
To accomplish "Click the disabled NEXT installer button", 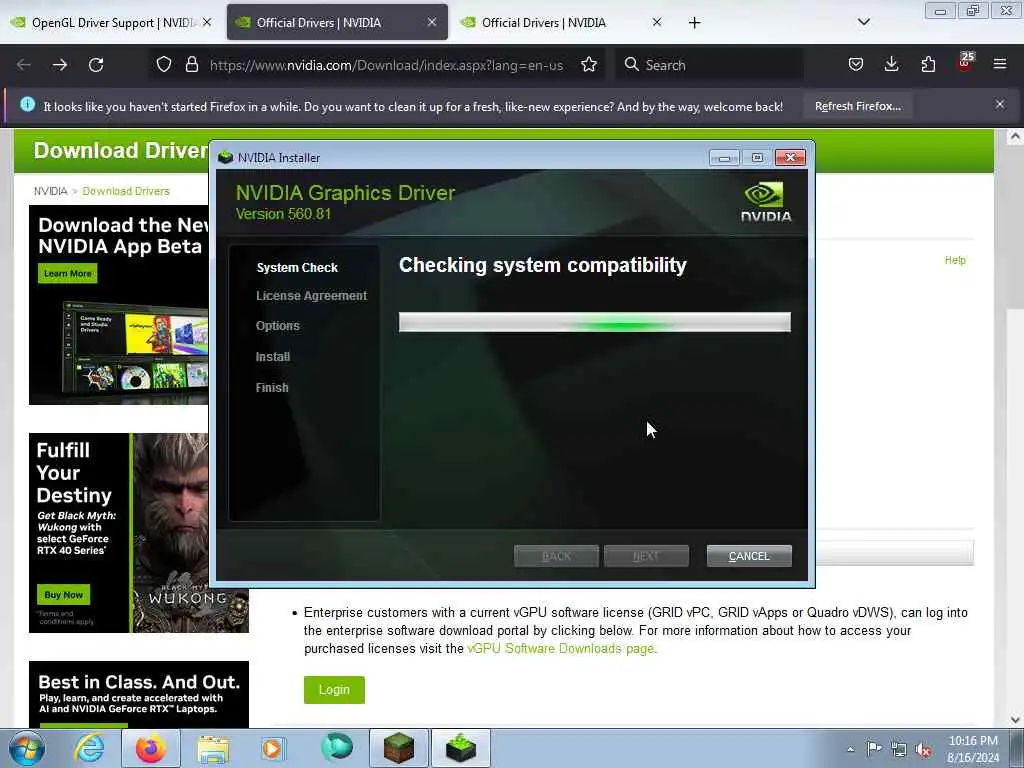I will 646,556.
